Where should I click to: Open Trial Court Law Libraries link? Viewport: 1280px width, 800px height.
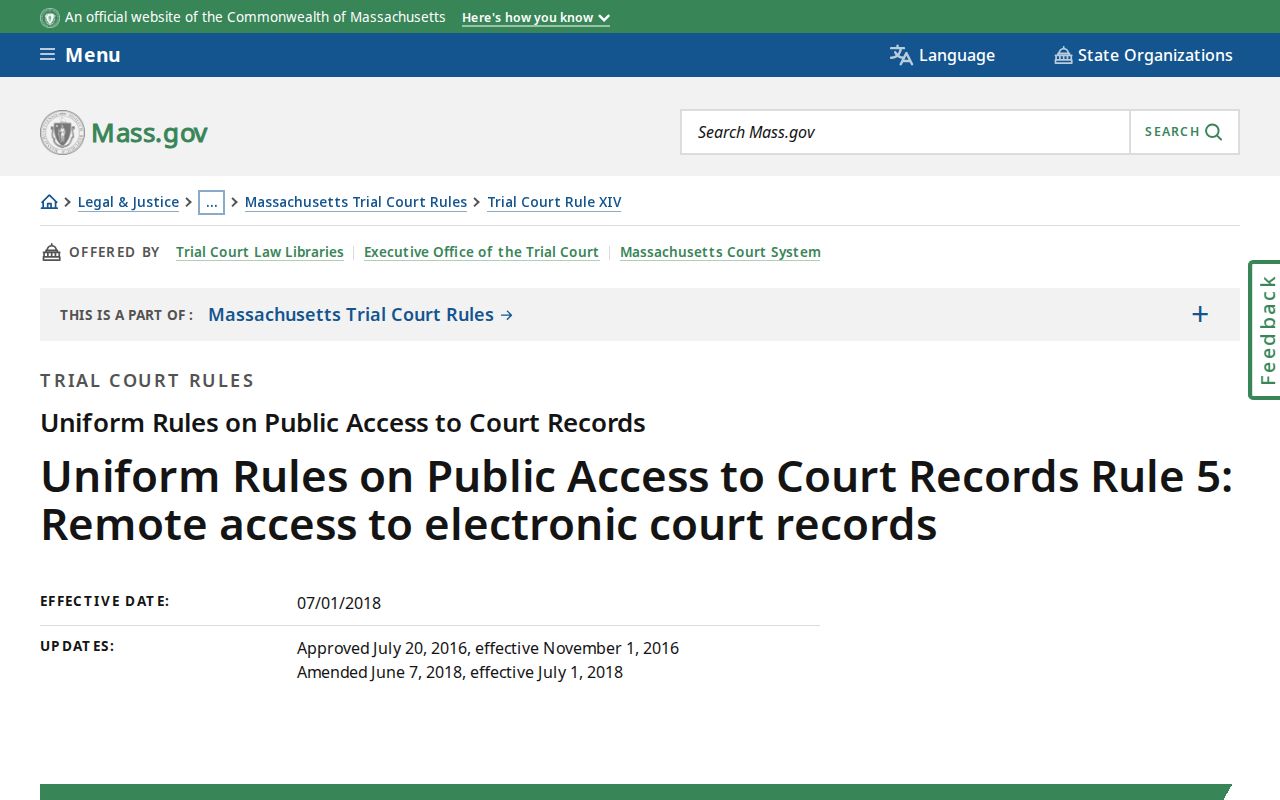260,252
